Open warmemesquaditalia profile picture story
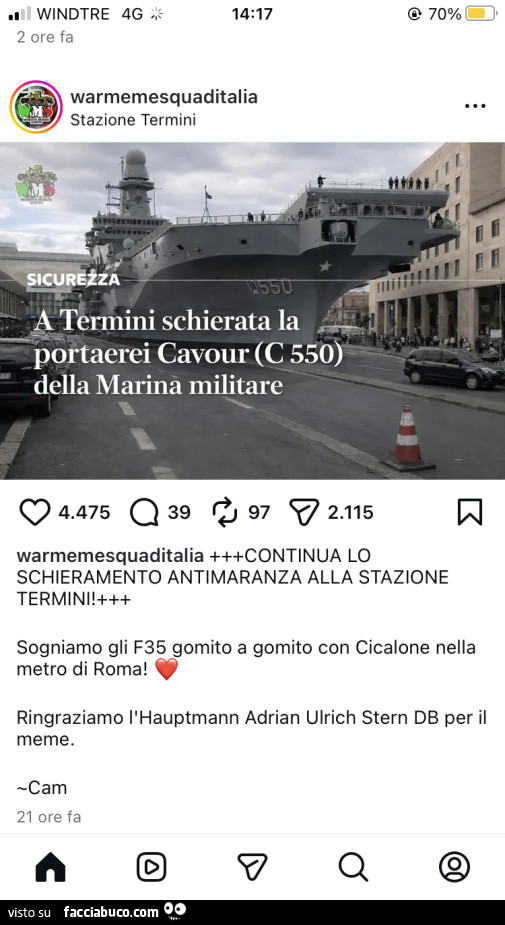The image size is (505, 925). 36,107
